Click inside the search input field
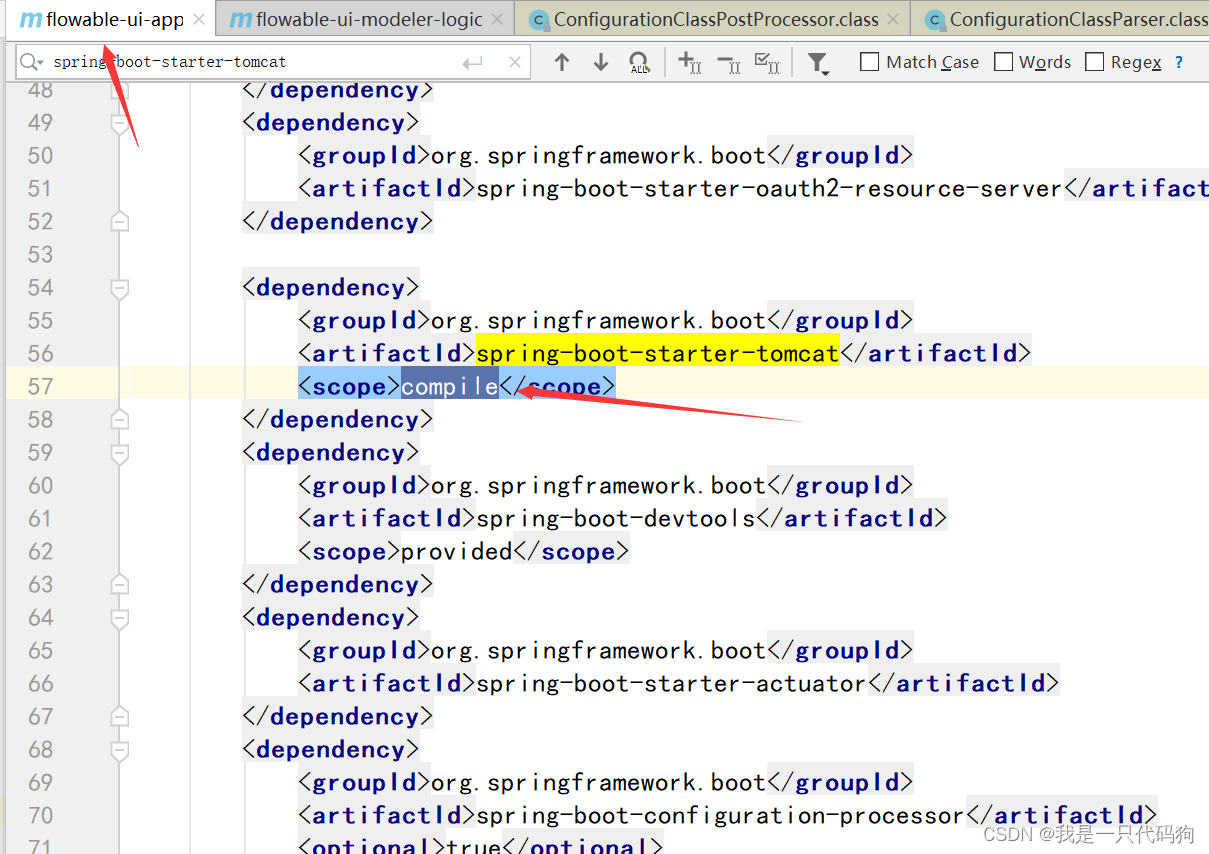This screenshot has height=854, width=1209. coord(250,61)
